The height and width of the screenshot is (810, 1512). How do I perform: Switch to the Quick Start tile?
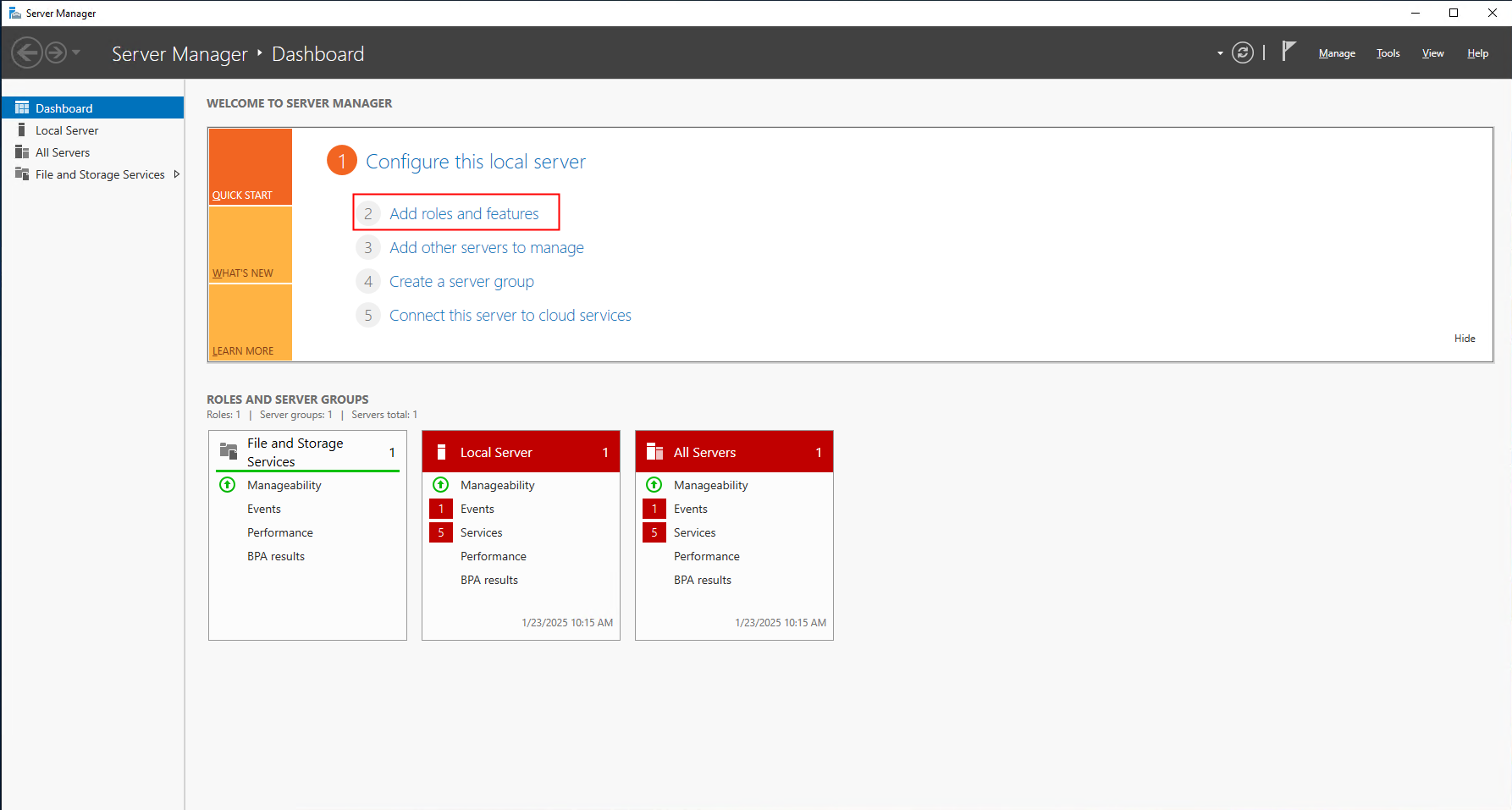[x=251, y=166]
